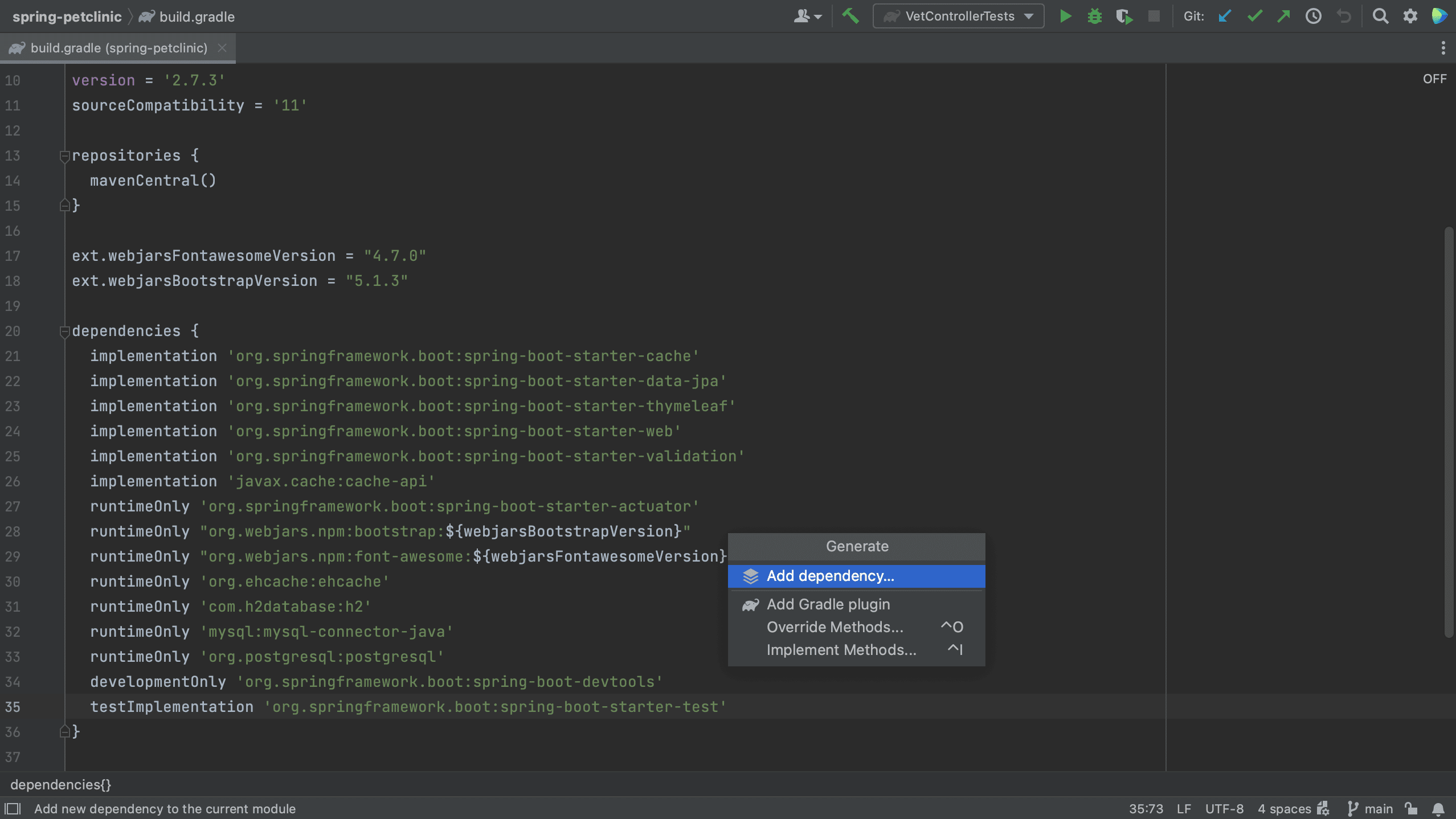Click line number 20 in gutter
The image size is (1456, 819).
(13, 331)
